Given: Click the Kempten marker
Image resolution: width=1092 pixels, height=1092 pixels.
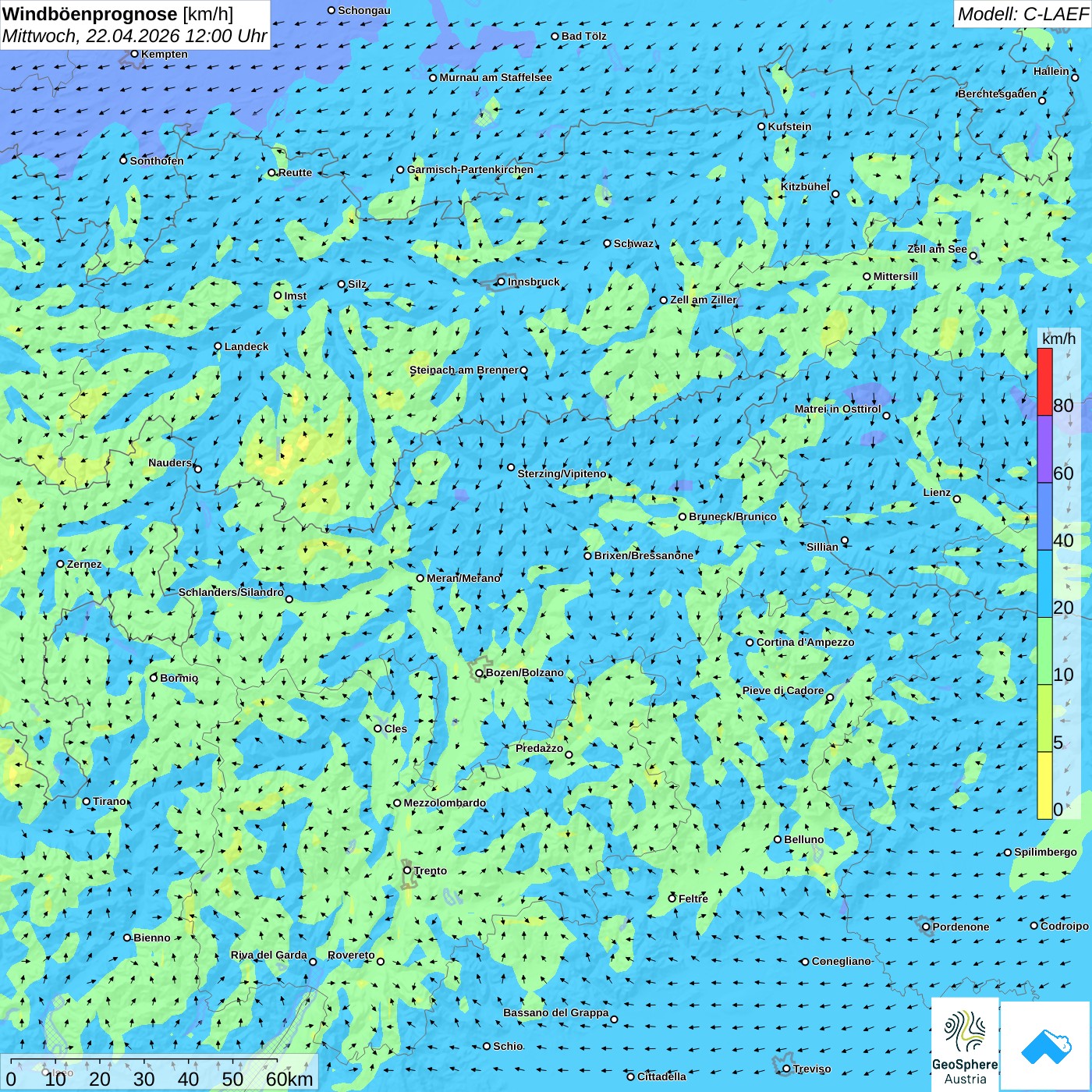Looking at the screenshot, I should [134, 54].
